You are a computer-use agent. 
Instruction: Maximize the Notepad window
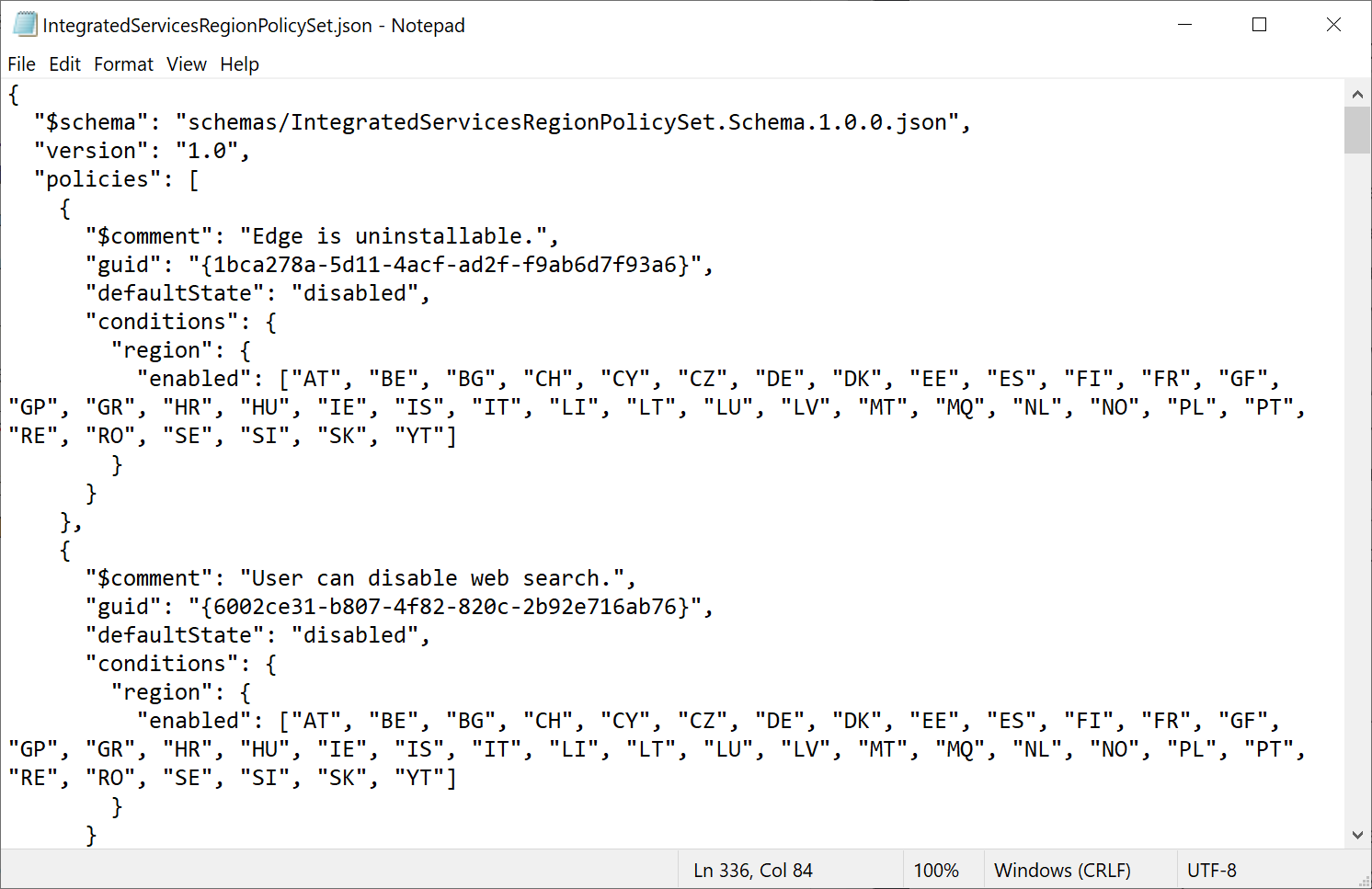[1260, 25]
